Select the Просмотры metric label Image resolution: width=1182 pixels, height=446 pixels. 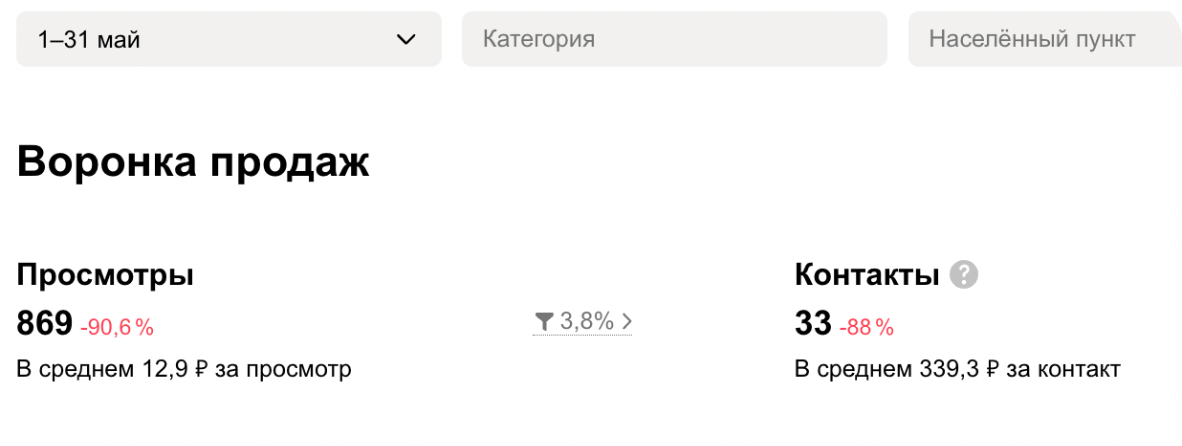[105, 275]
